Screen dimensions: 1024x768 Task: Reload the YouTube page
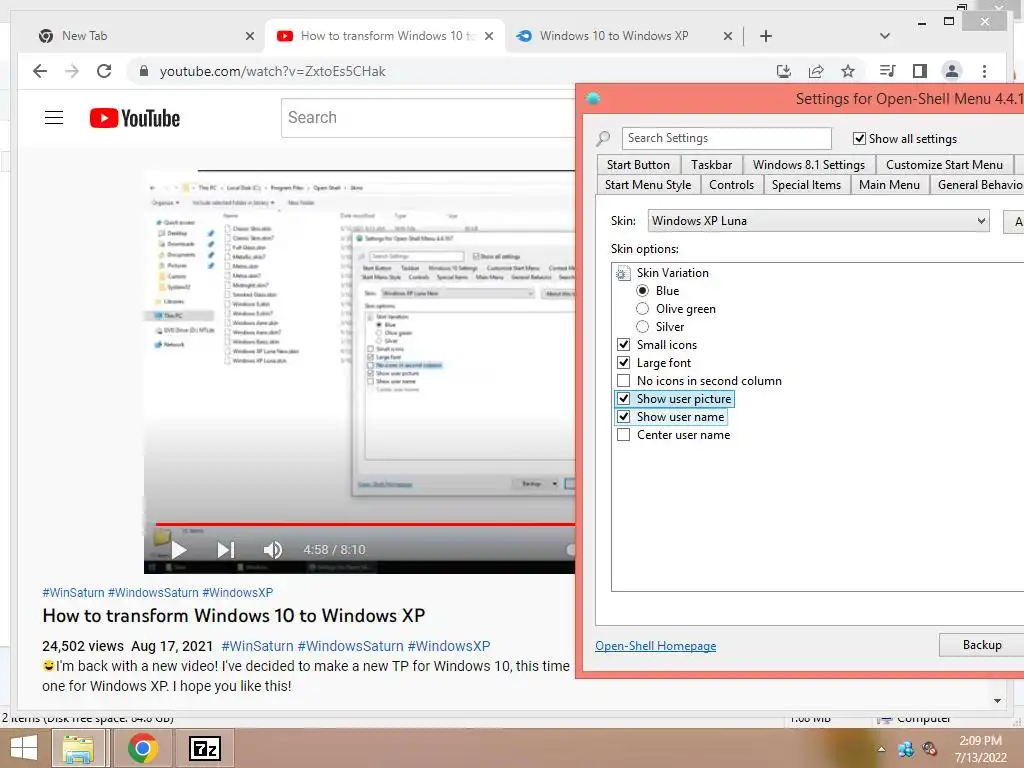click(104, 71)
